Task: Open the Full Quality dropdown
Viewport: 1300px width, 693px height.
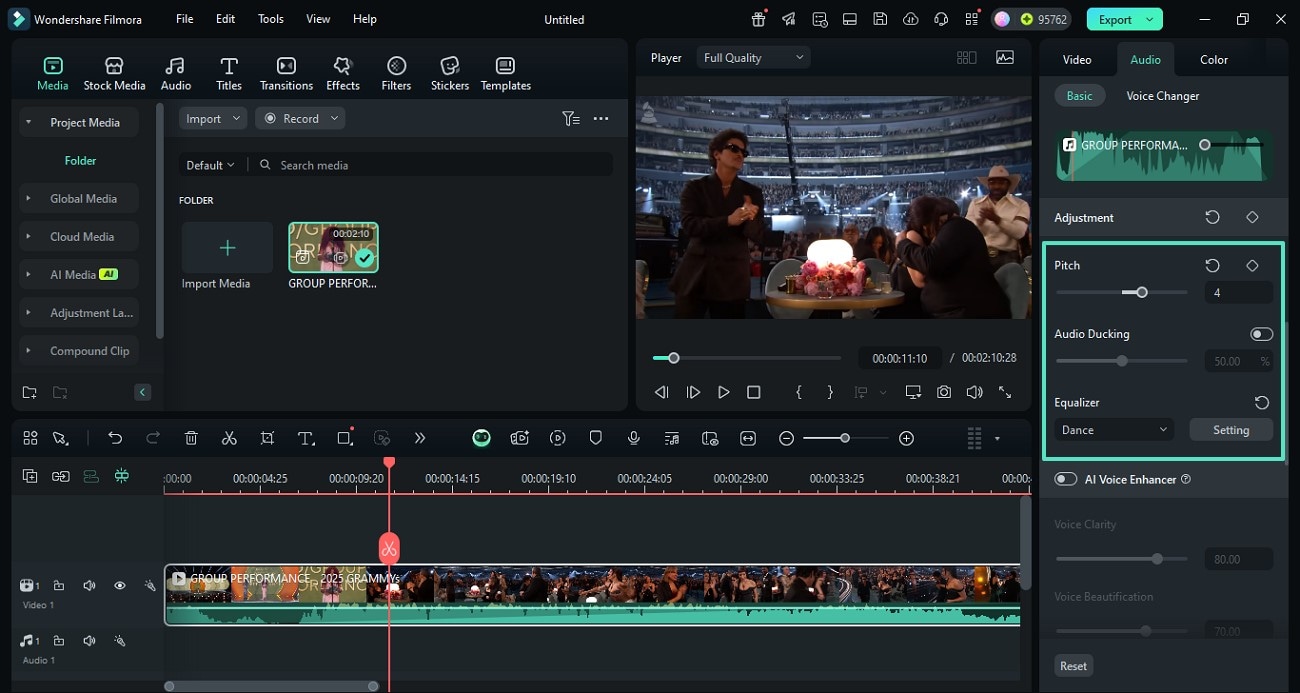Action: [753, 58]
